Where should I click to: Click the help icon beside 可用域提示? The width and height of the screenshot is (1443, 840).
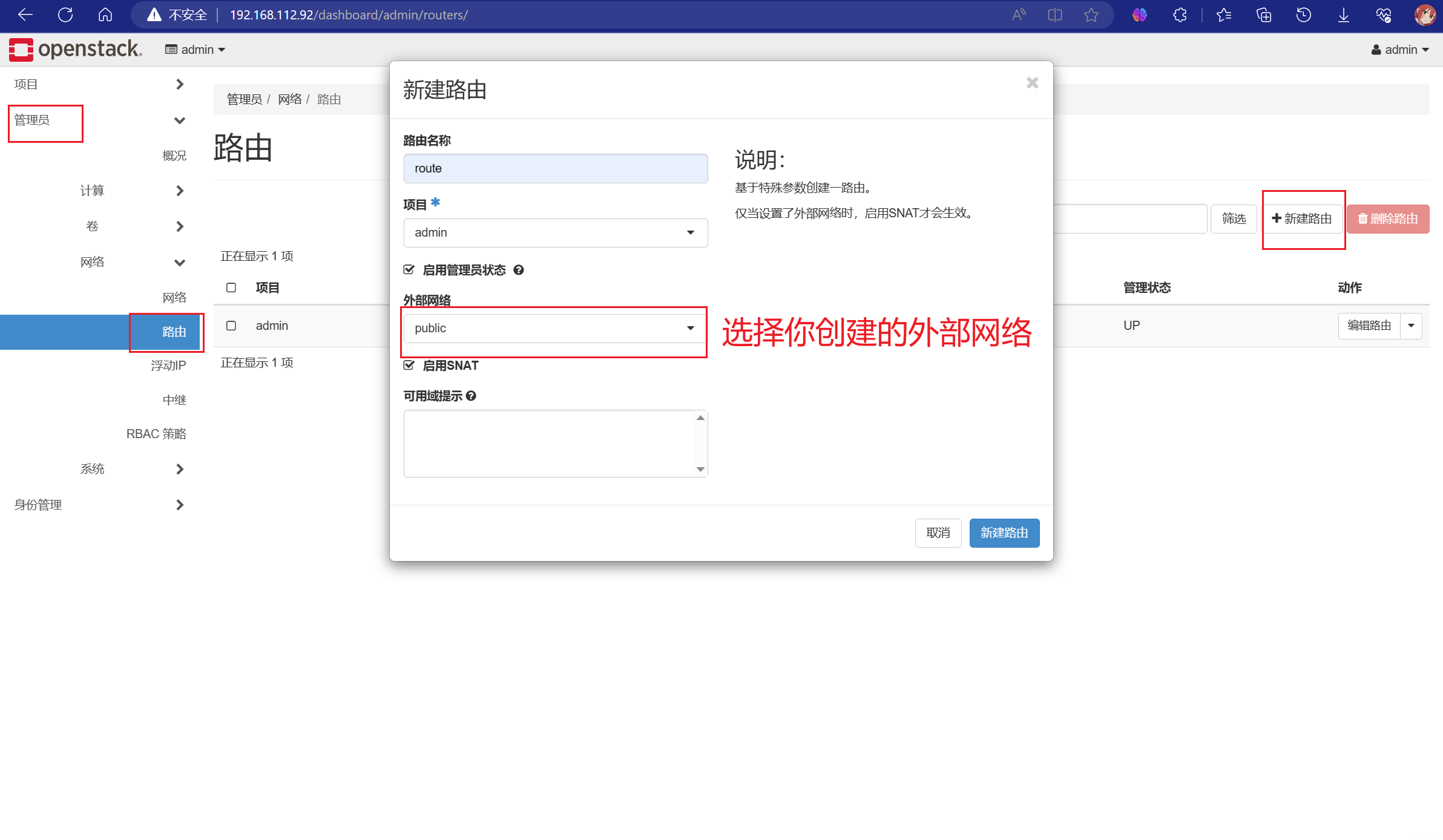click(x=472, y=396)
